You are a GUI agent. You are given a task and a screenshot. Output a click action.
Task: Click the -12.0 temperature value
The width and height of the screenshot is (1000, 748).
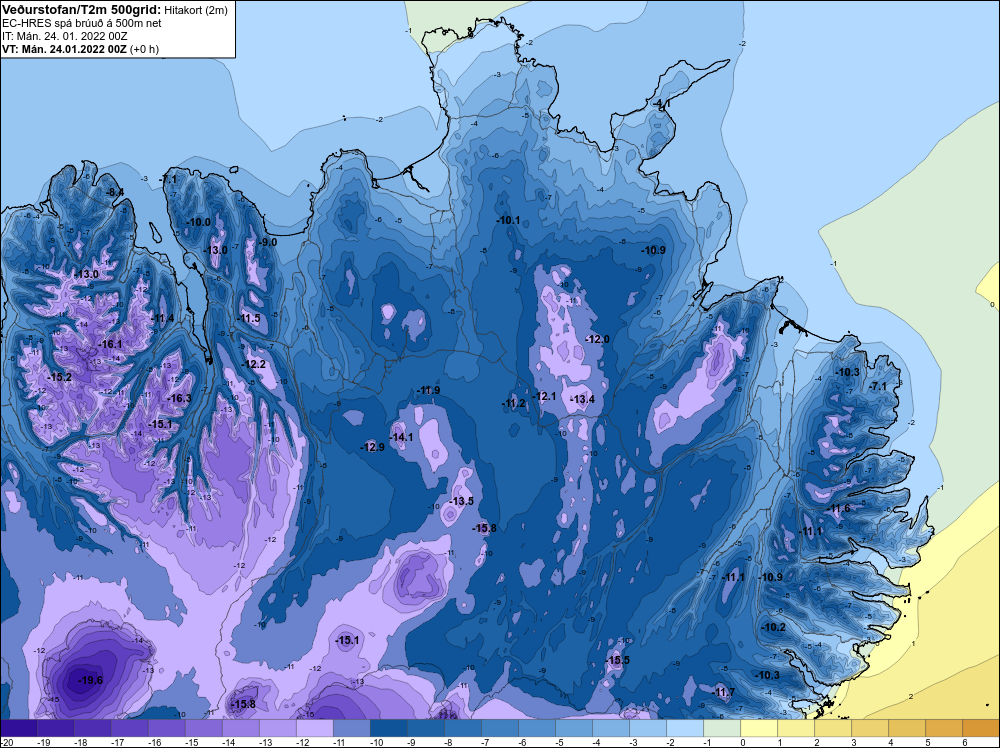click(597, 339)
